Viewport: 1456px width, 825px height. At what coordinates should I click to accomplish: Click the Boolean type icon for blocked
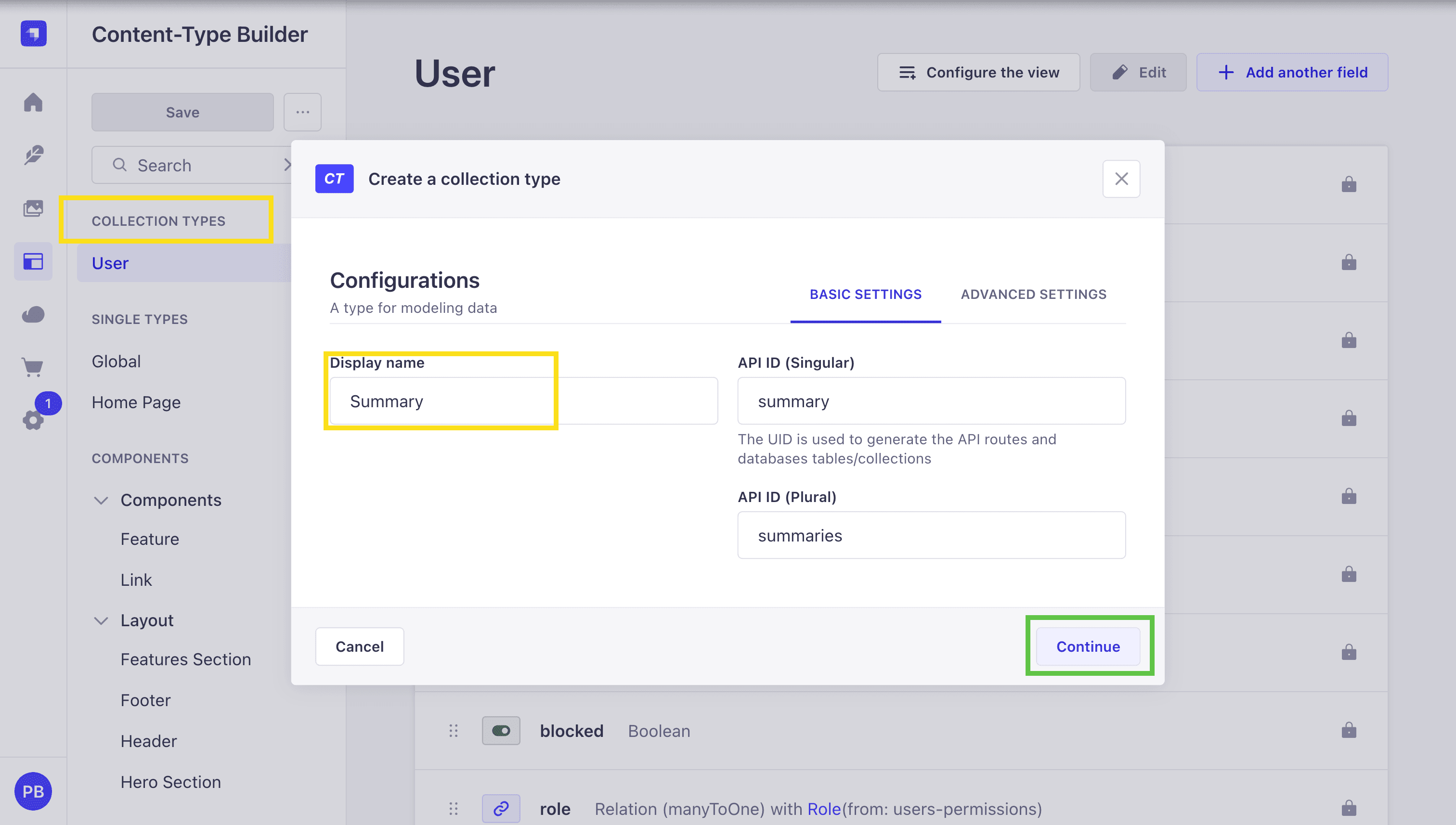click(501, 730)
